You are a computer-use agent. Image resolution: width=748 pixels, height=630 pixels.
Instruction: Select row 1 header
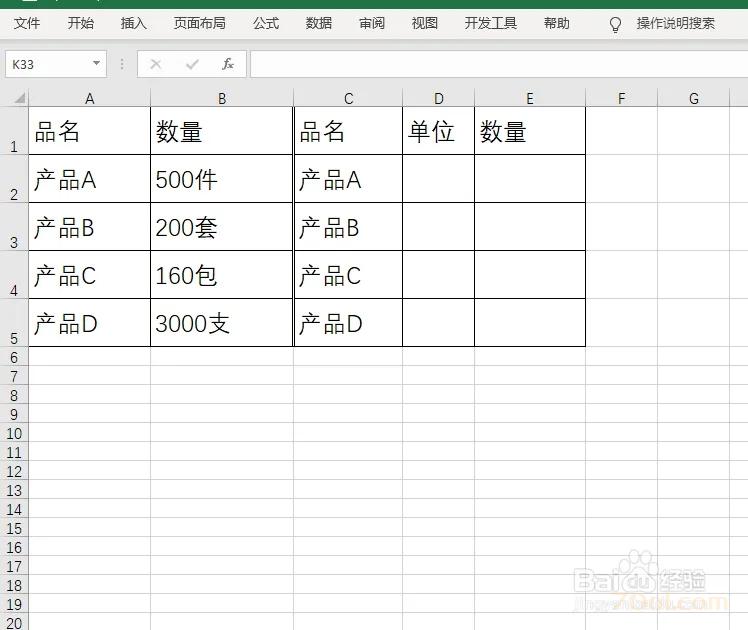(14, 131)
